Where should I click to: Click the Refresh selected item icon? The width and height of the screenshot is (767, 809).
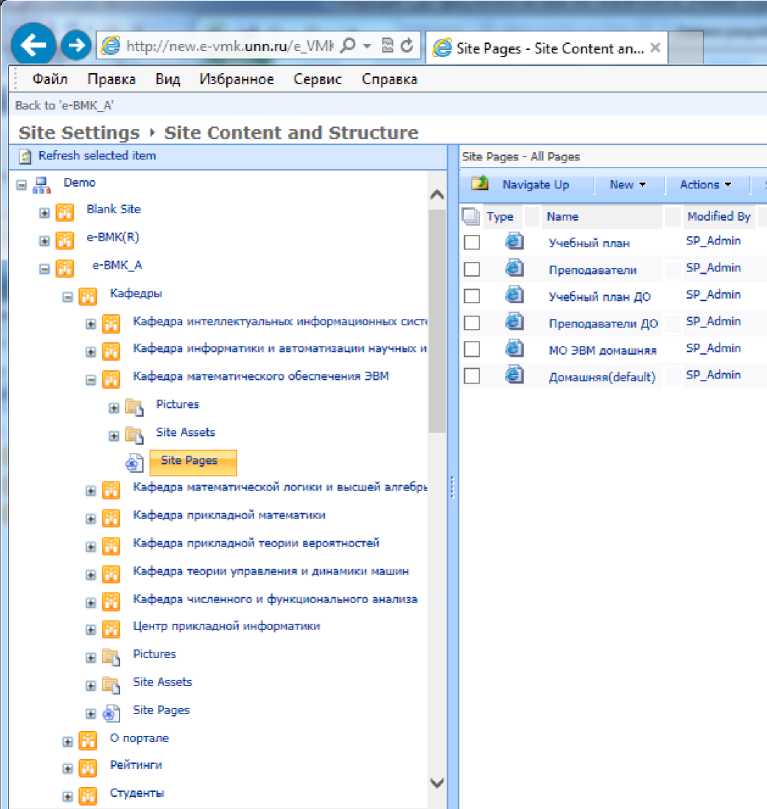pos(26,156)
